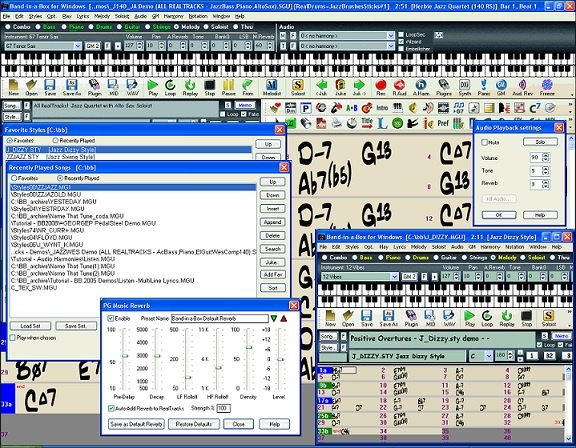Click the Add Fav button
Image resolution: width=576 pixels, height=448 pixels.
pyautogui.click(x=273, y=275)
